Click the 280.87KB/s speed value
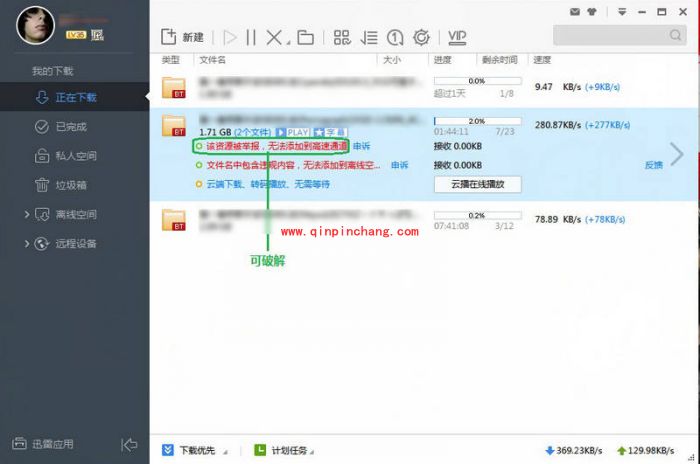 click(x=558, y=125)
